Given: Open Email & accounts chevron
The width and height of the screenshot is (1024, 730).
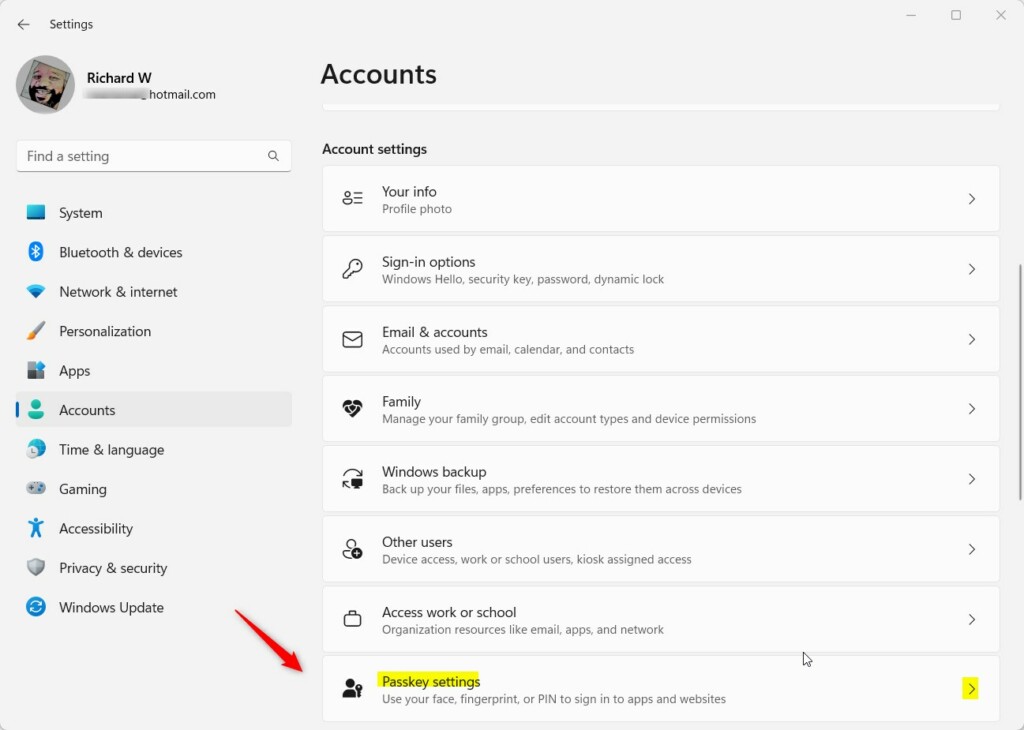Looking at the screenshot, I should pos(971,339).
